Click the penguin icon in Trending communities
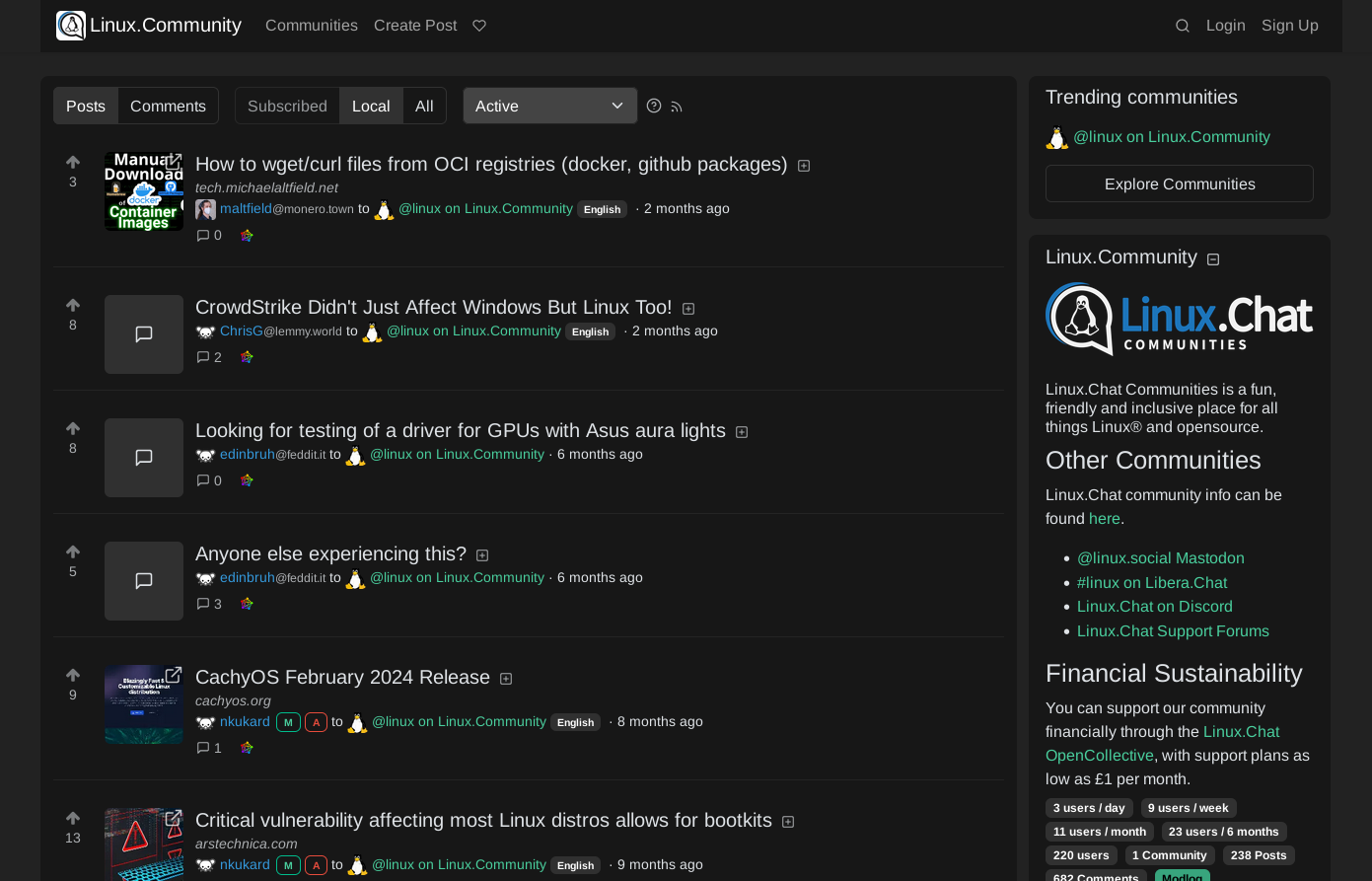The height and width of the screenshot is (881, 1372). [x=1057, y=138]
